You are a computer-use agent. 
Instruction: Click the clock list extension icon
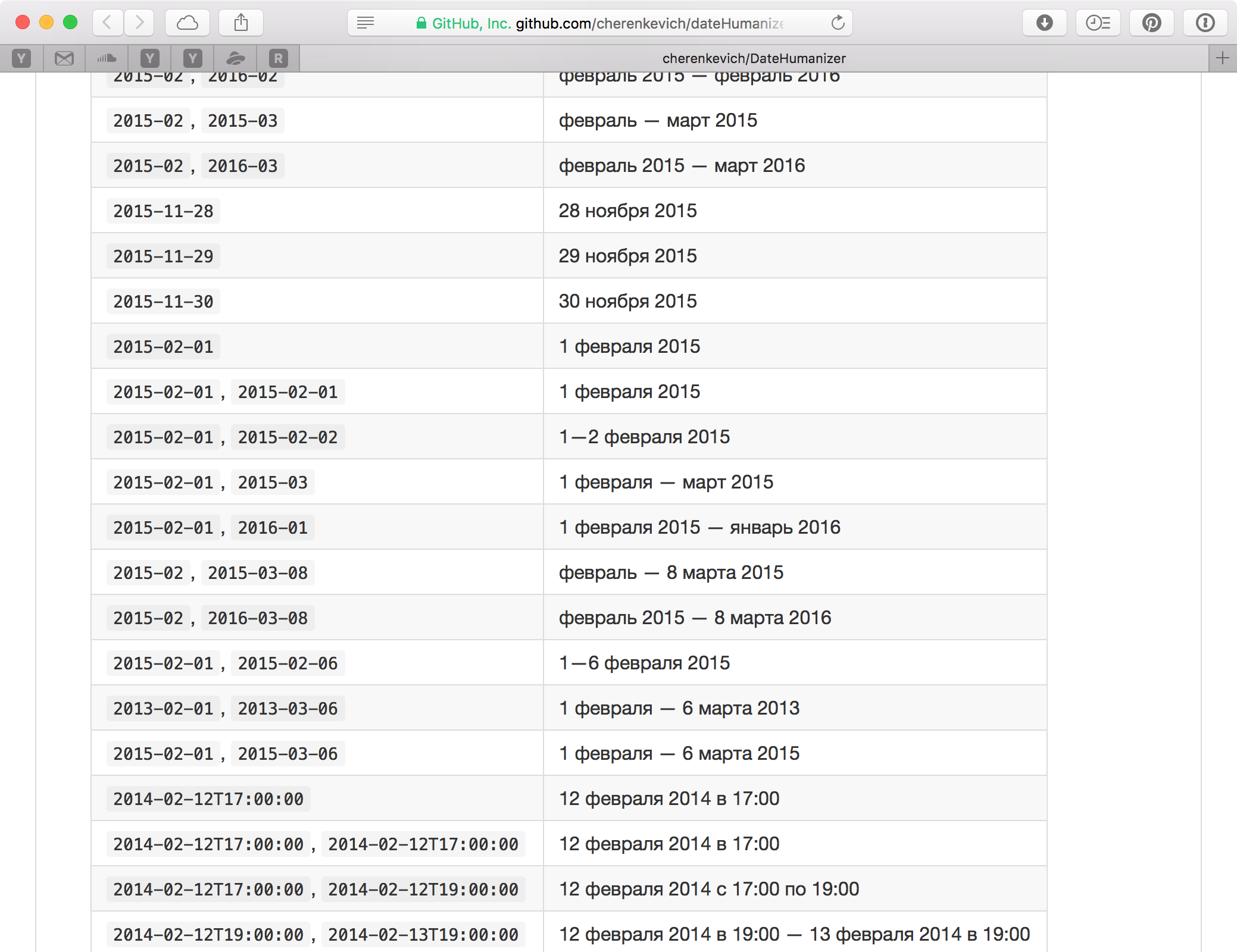(1098, 23)
